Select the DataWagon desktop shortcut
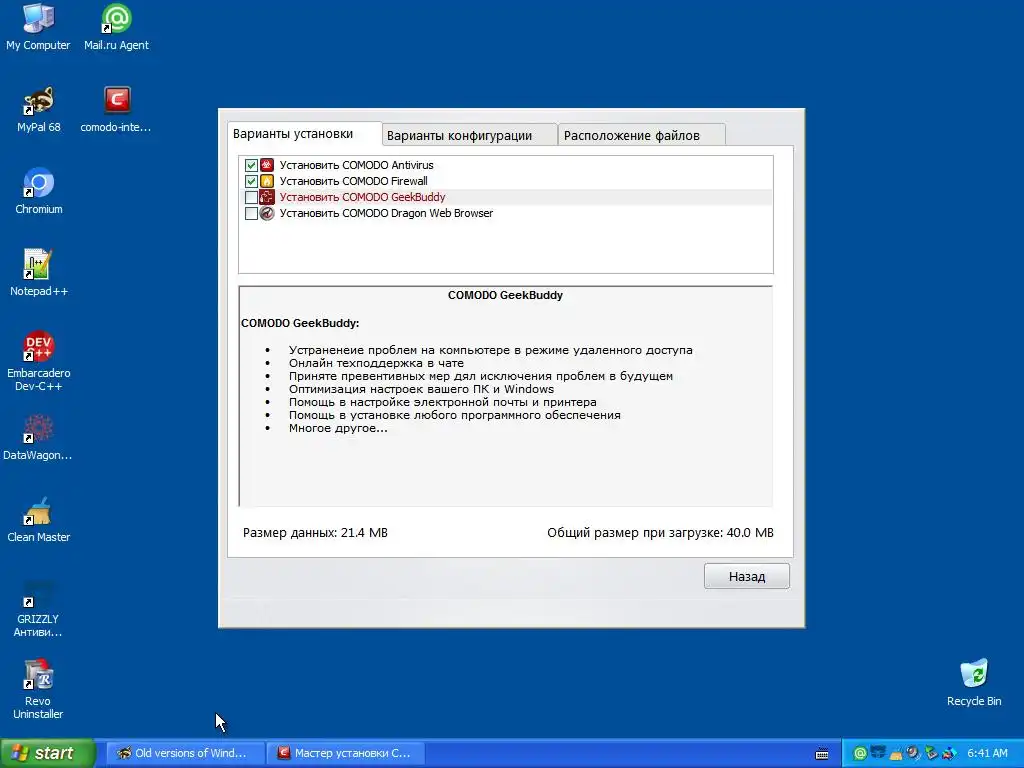 click(x=38, y=438)
